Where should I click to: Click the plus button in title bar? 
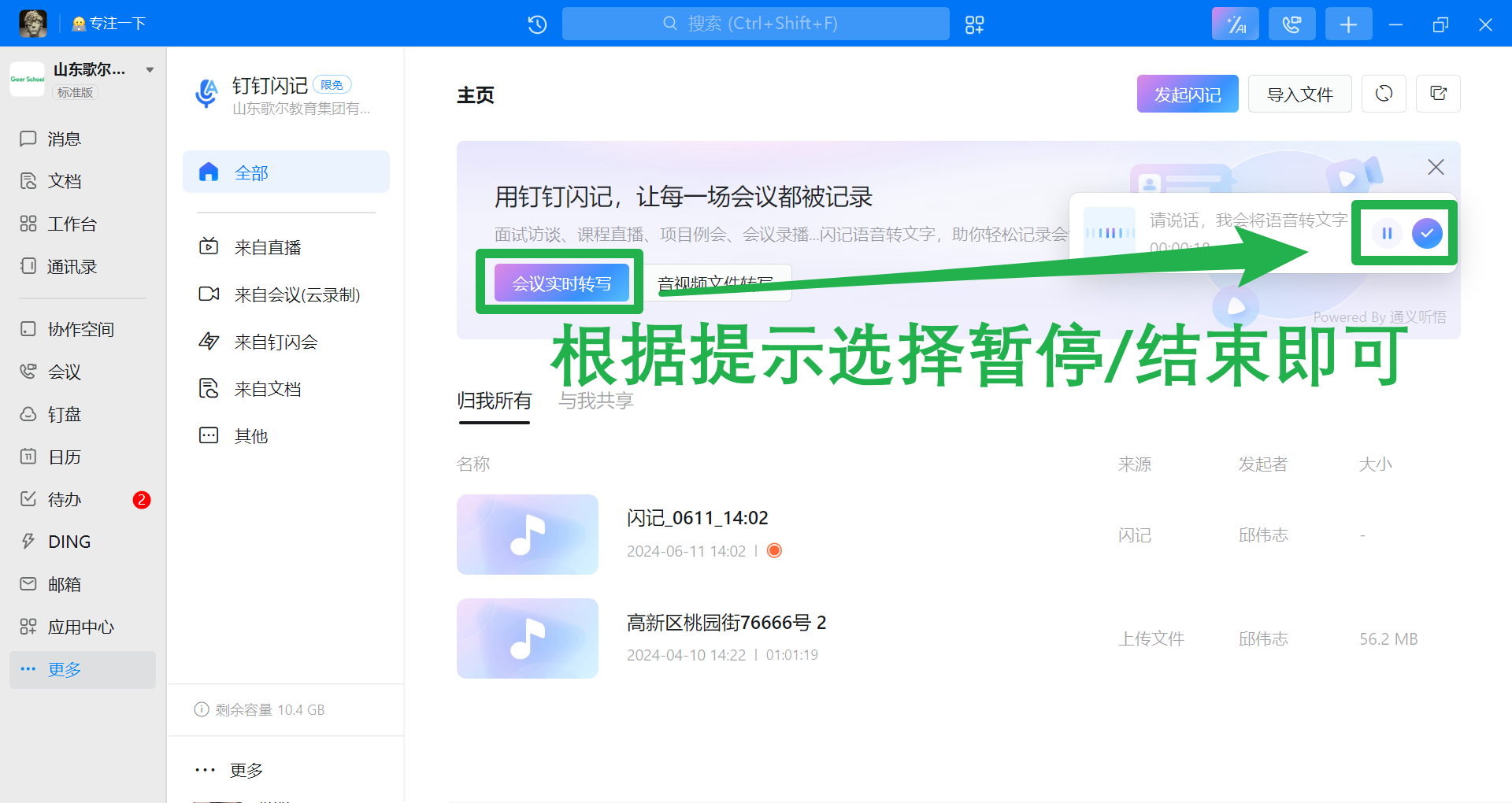[1348, 24]
